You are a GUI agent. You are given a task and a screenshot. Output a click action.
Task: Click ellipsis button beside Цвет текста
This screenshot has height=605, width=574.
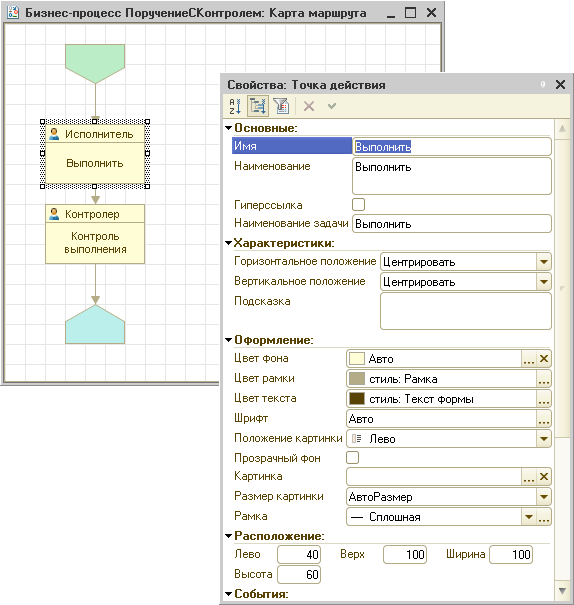point(544,399)
